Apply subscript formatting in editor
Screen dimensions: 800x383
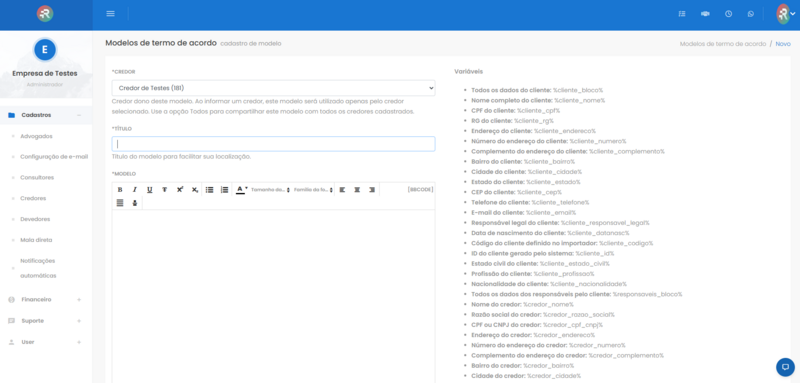(x=194, y=190)
